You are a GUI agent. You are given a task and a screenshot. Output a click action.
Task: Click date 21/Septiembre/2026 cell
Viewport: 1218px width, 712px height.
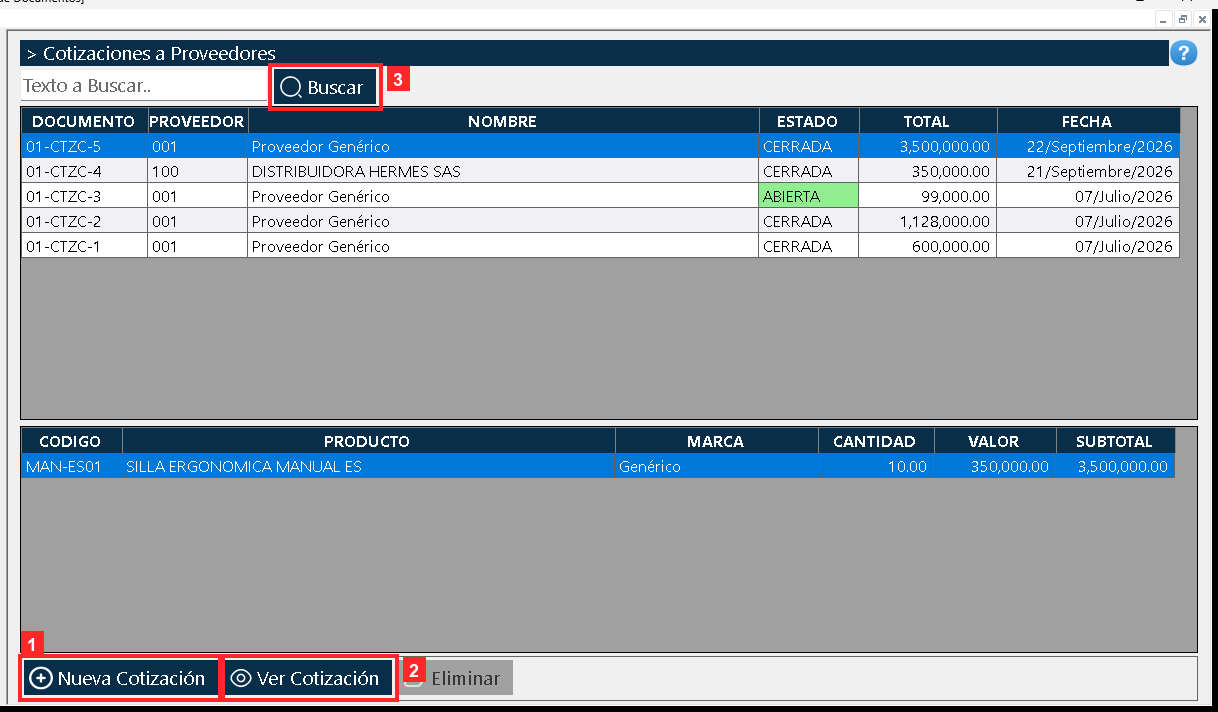1088,171
